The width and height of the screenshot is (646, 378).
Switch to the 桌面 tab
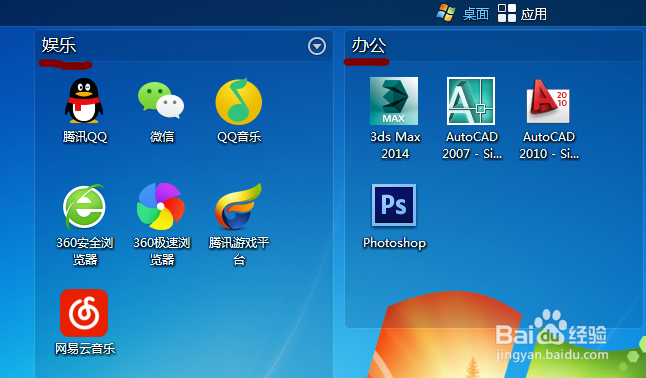476,14
